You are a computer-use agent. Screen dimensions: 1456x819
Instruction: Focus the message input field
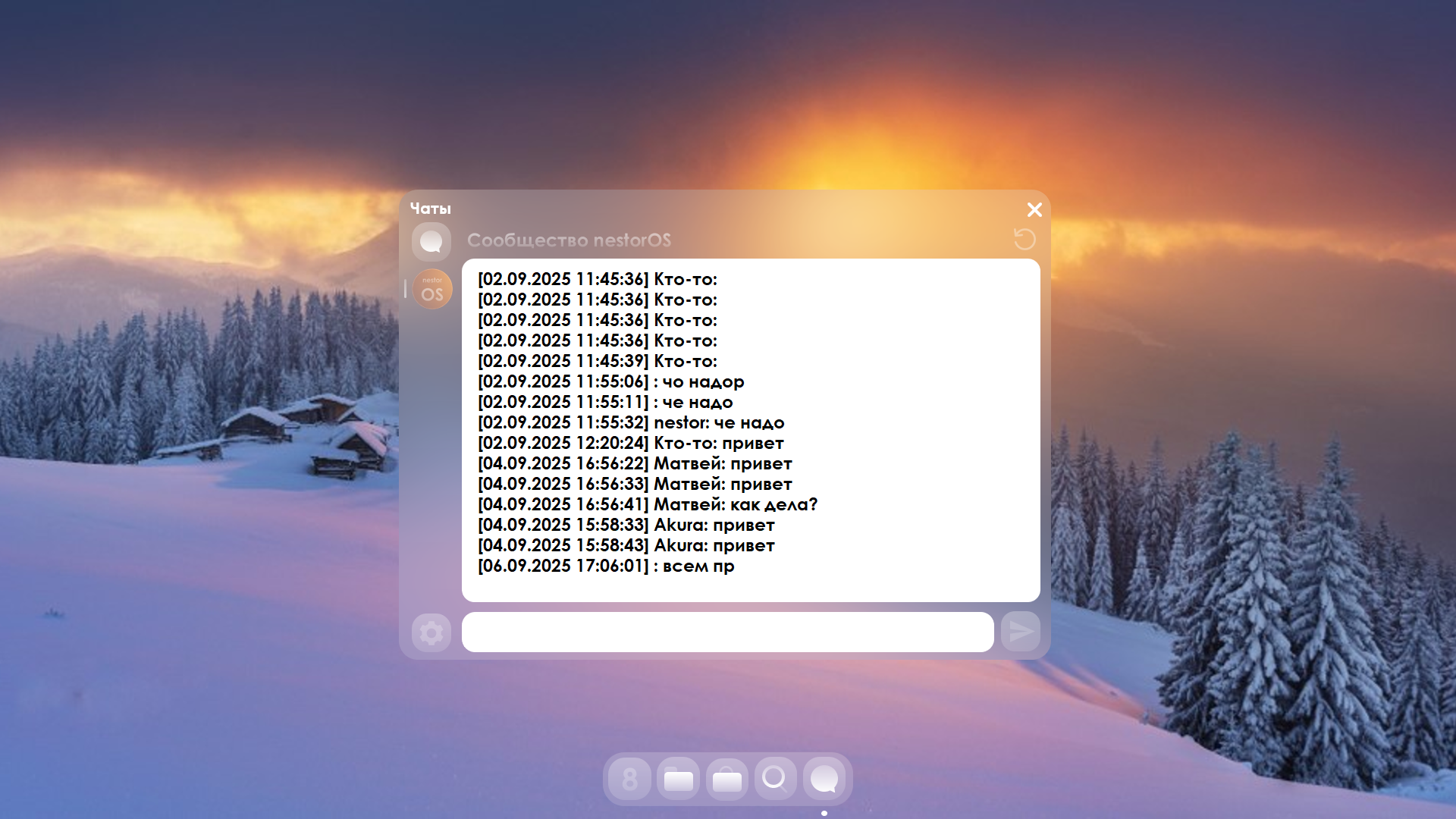coord(728,632)
